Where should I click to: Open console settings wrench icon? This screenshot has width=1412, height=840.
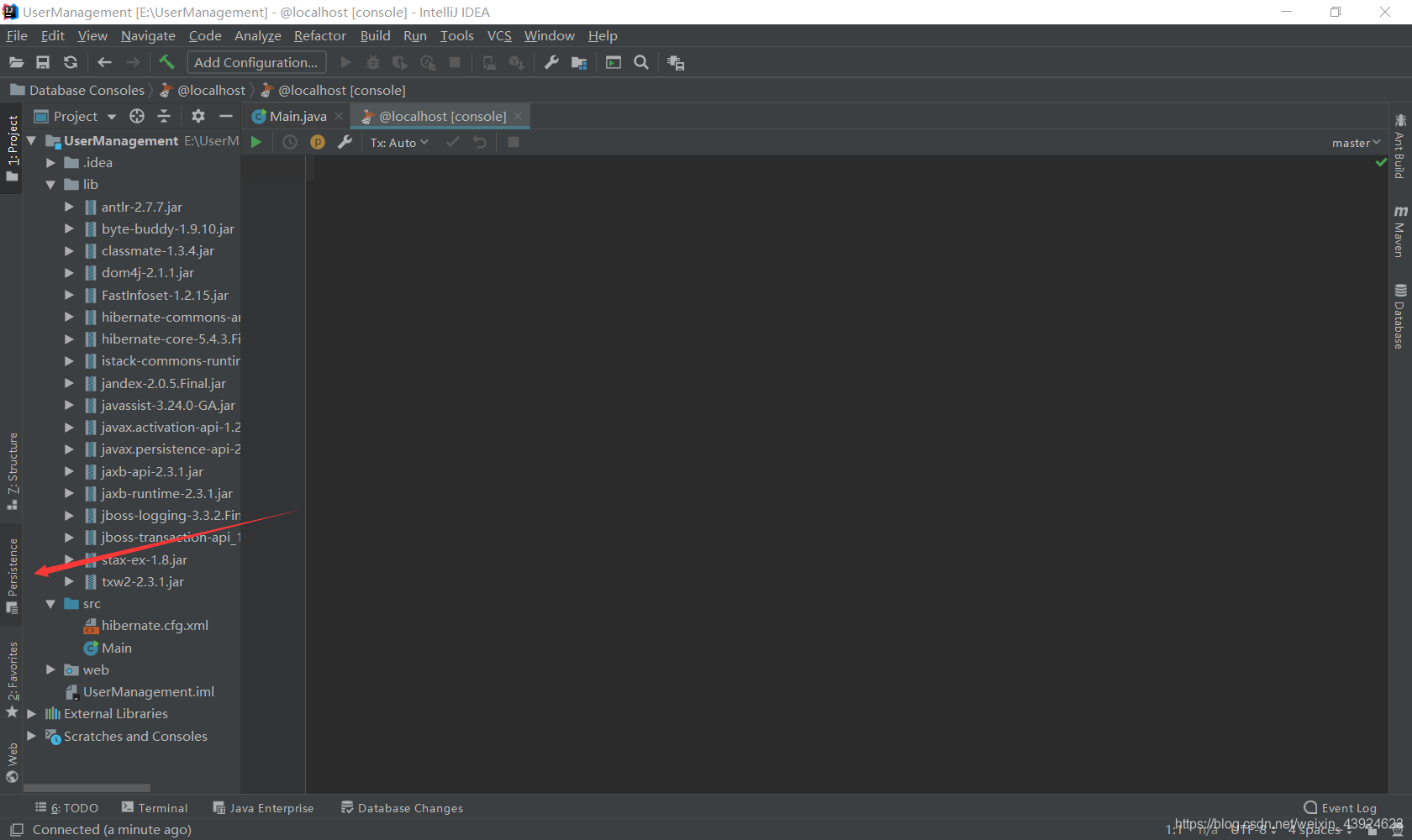[345, 142]
